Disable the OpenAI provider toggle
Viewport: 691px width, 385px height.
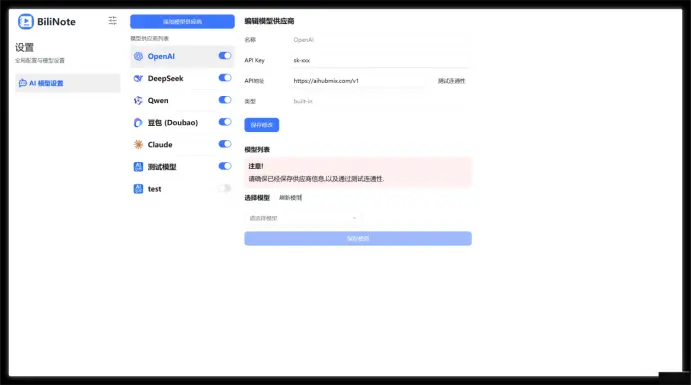tap(225, 56)
